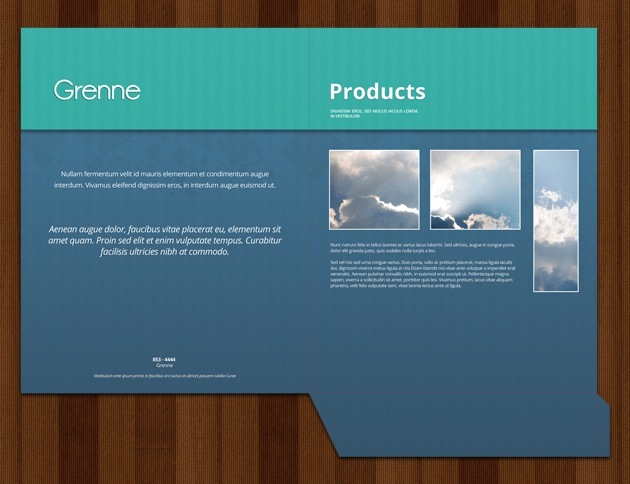Click the Sed vel nisi sed urna paragraph

[422, 271]
